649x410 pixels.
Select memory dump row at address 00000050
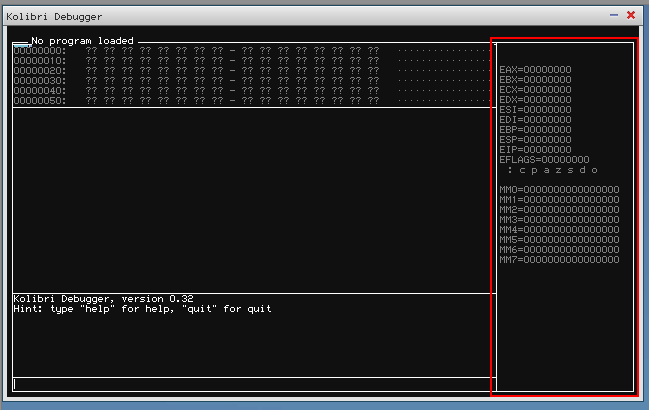(x=200, y=100)
